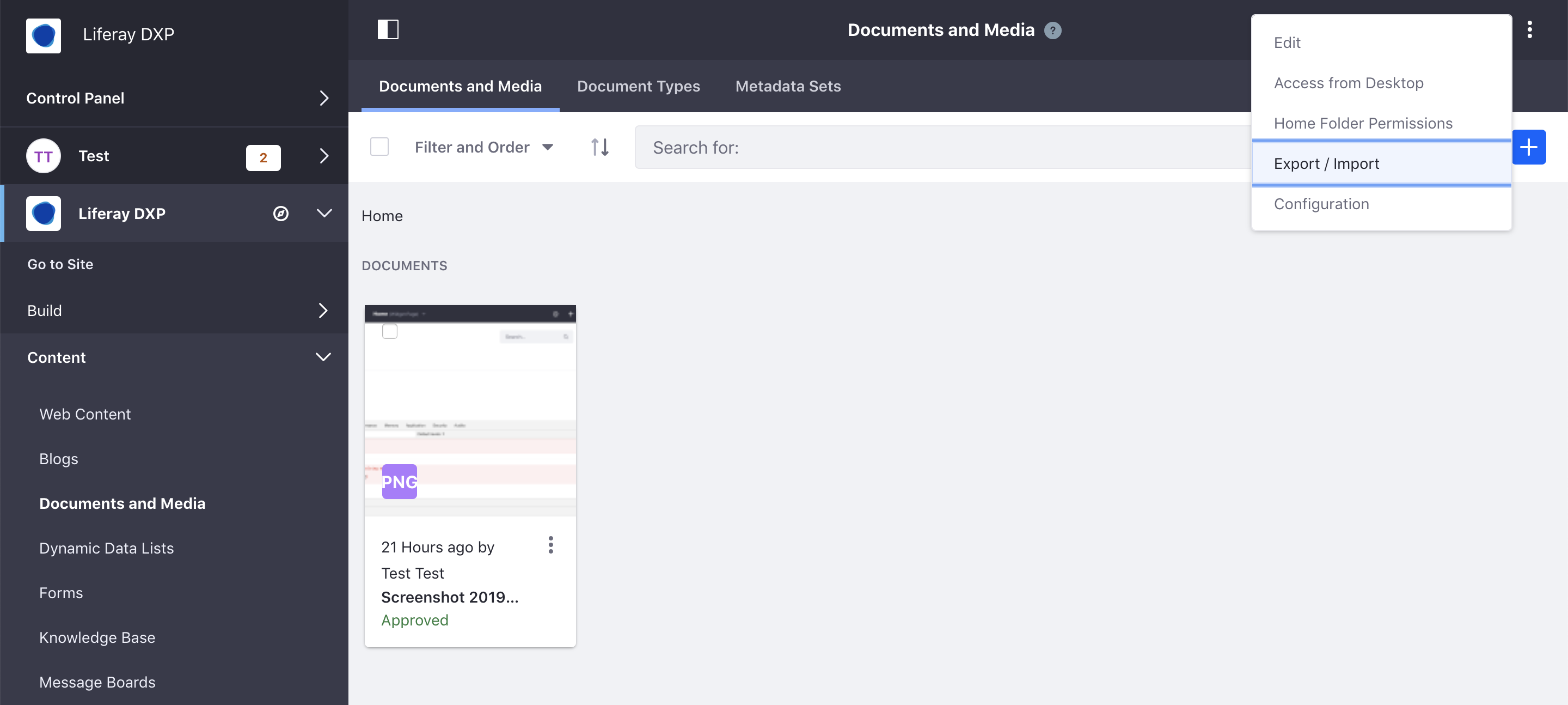
Task: Choose Configuration from the options menu
Action: (x=1381, y=204)
